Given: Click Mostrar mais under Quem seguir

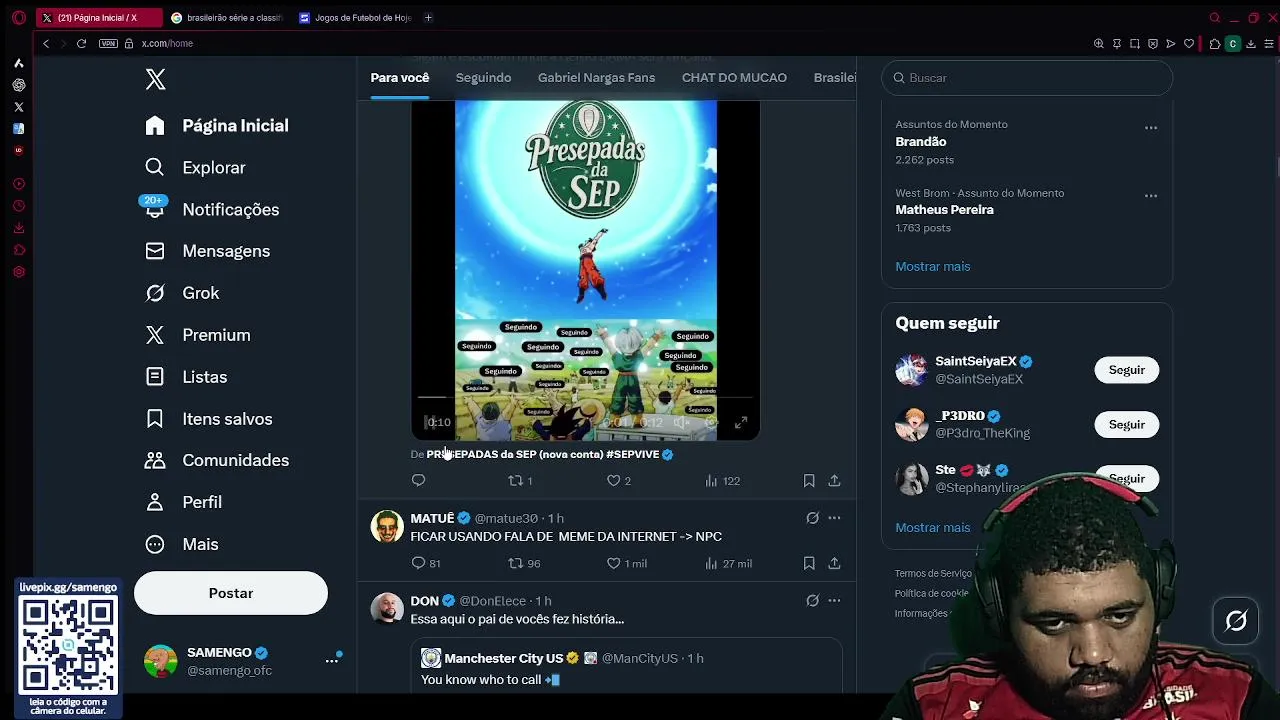Looking at the screenshot, I should pos(932,527).
